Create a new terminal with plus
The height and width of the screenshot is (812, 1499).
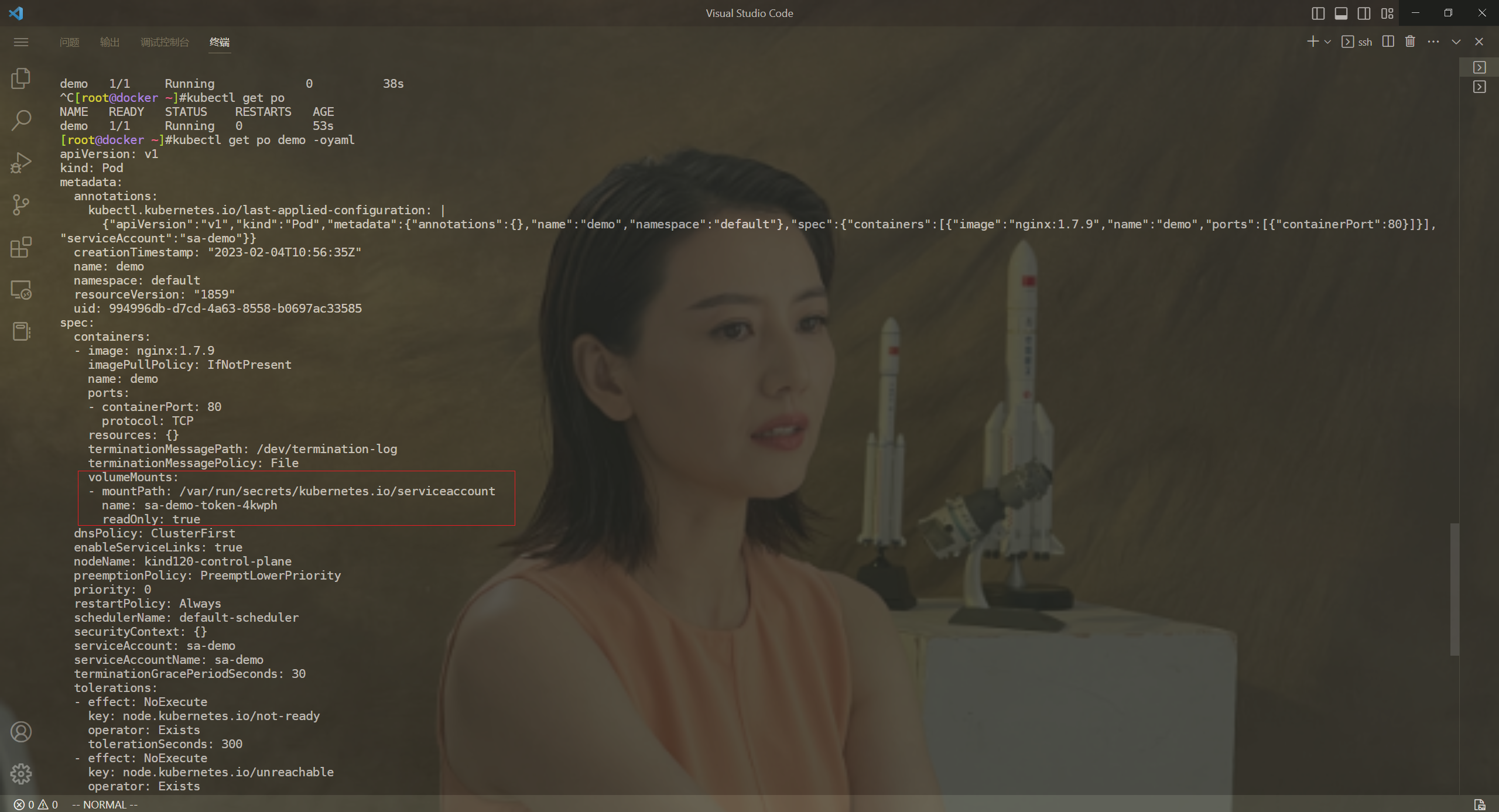1313,42
